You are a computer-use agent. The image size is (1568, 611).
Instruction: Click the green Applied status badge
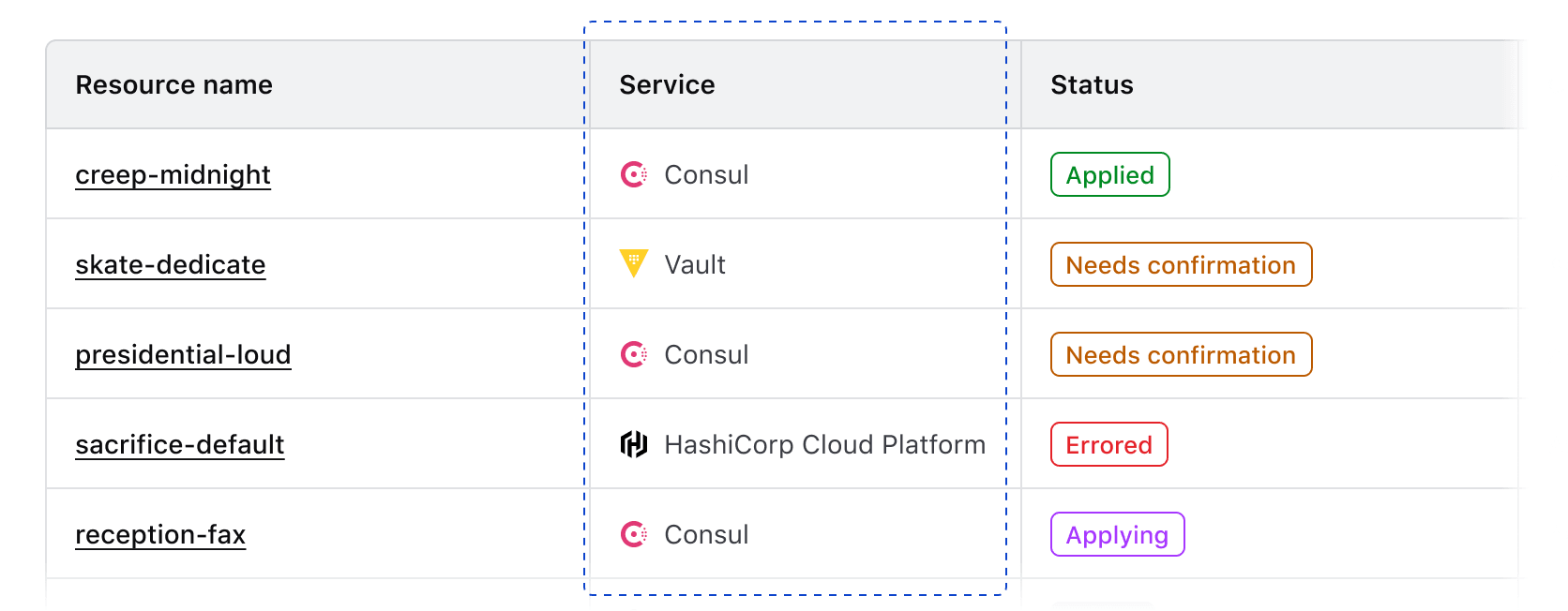point(1109,175)
